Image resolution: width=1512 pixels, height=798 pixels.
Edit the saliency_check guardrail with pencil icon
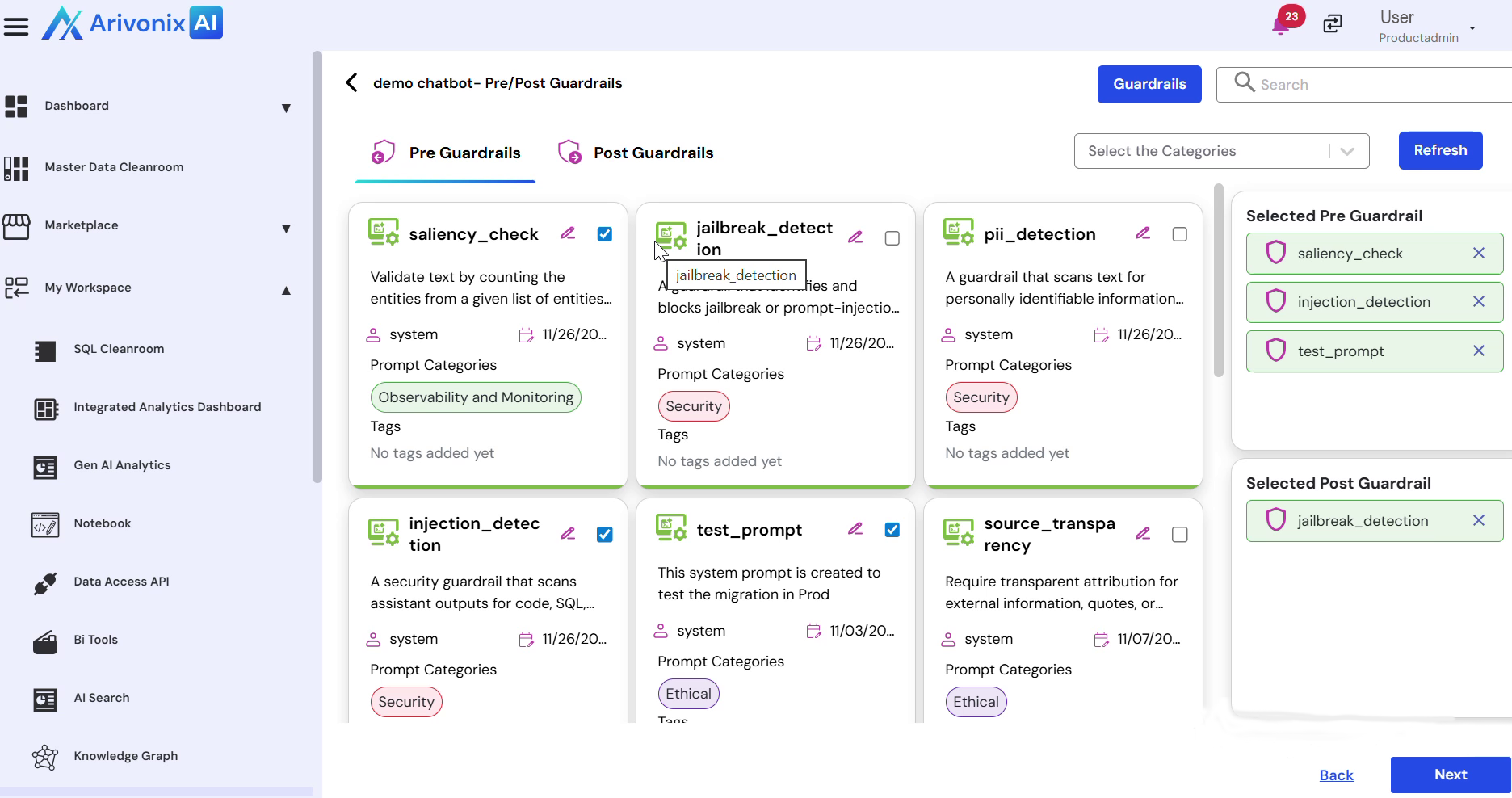pyautogui.click(x=568, y=233)
